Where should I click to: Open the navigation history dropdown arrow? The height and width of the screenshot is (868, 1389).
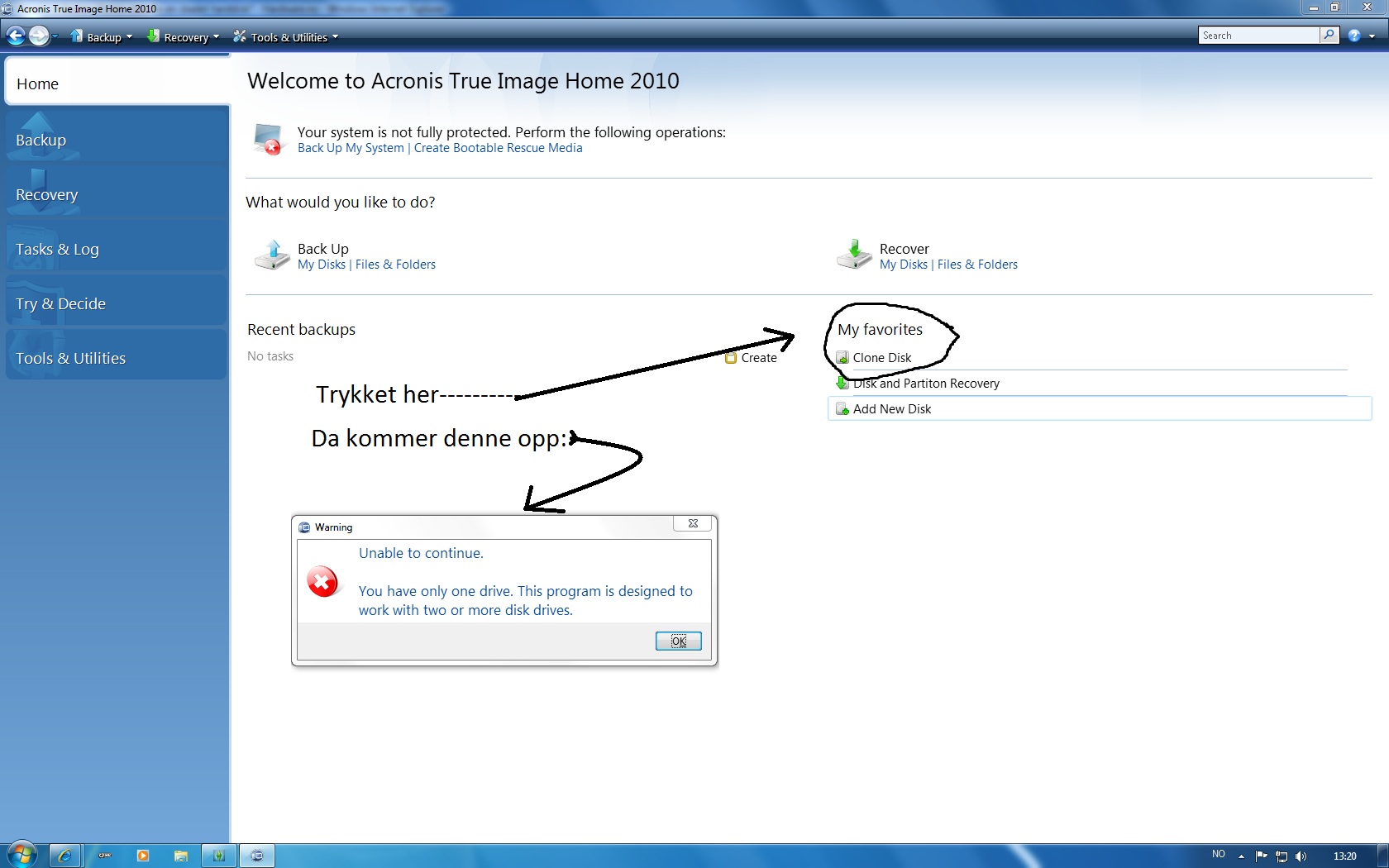[x=55, y=36]
